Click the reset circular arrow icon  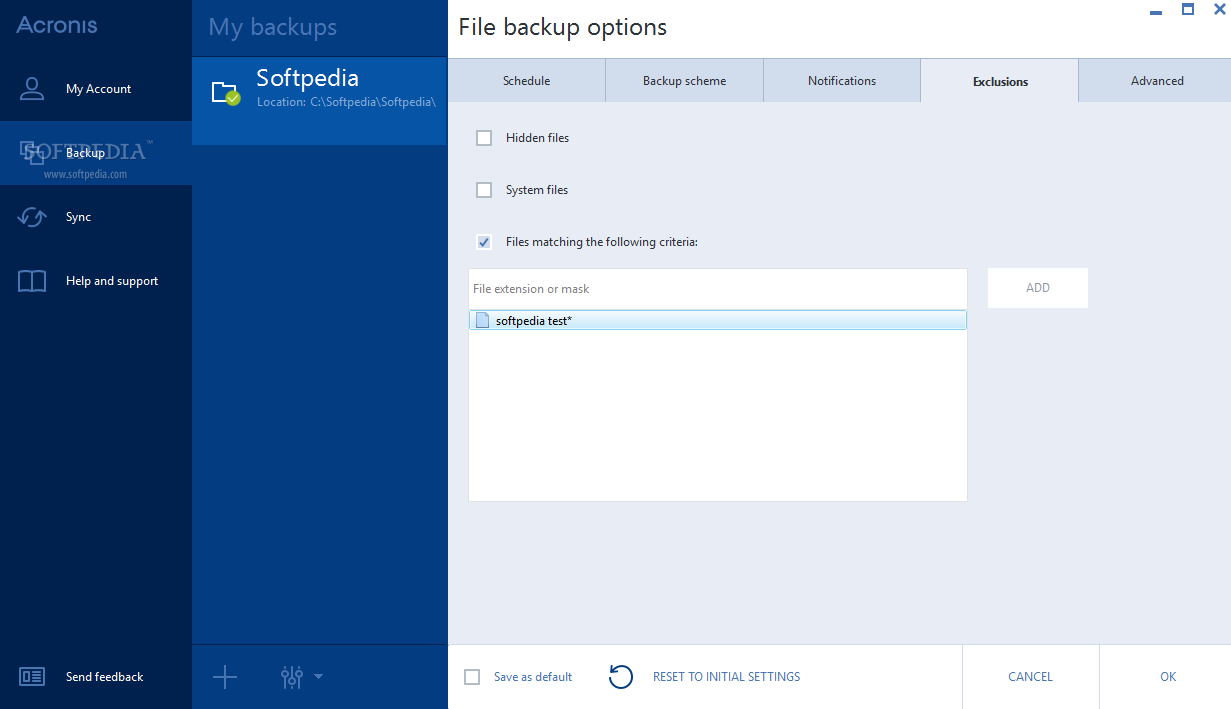621,677
